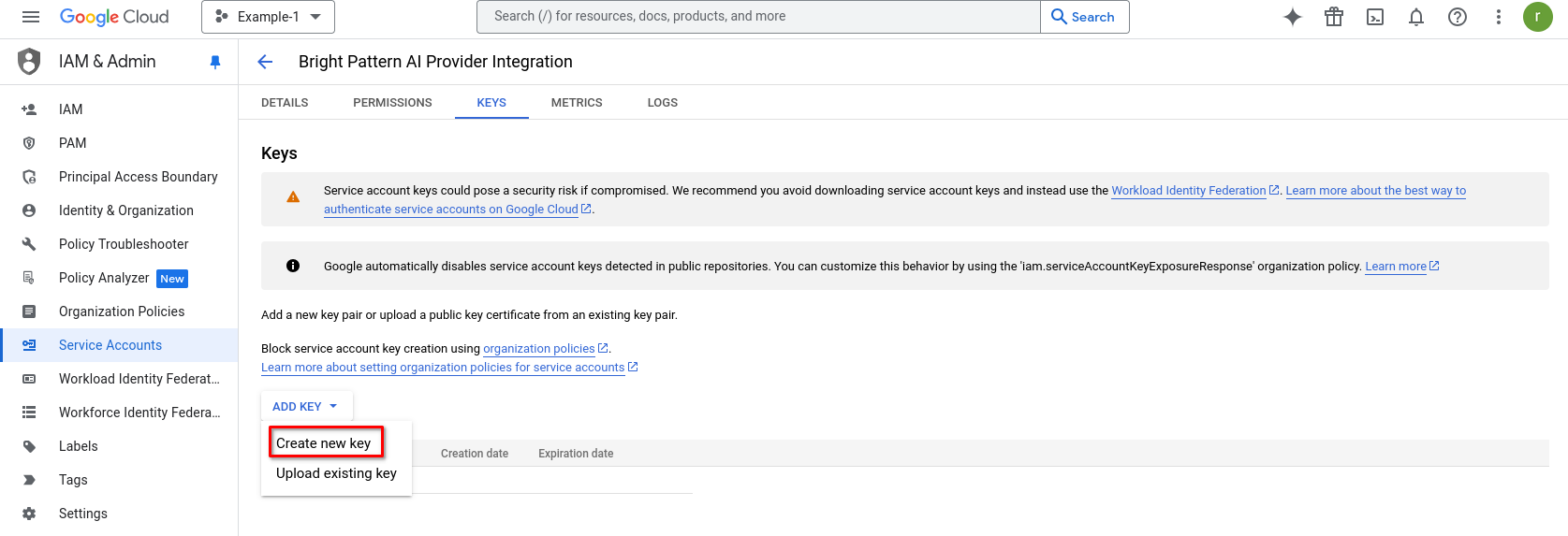Screen dimensions: 1568x536
Task: Focus the resource search field
Action: [758, 17]
